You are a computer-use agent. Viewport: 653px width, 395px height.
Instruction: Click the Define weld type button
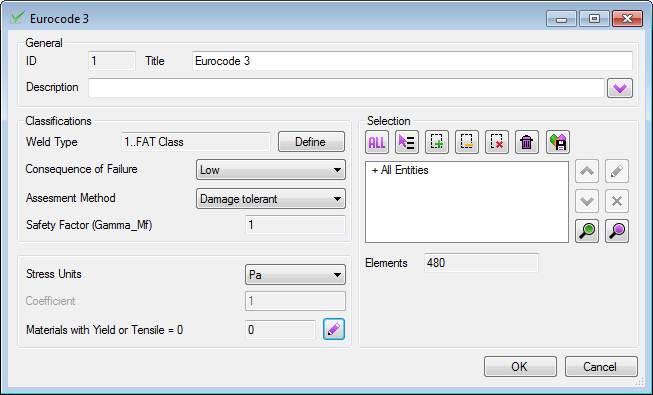tap(312, 142)
